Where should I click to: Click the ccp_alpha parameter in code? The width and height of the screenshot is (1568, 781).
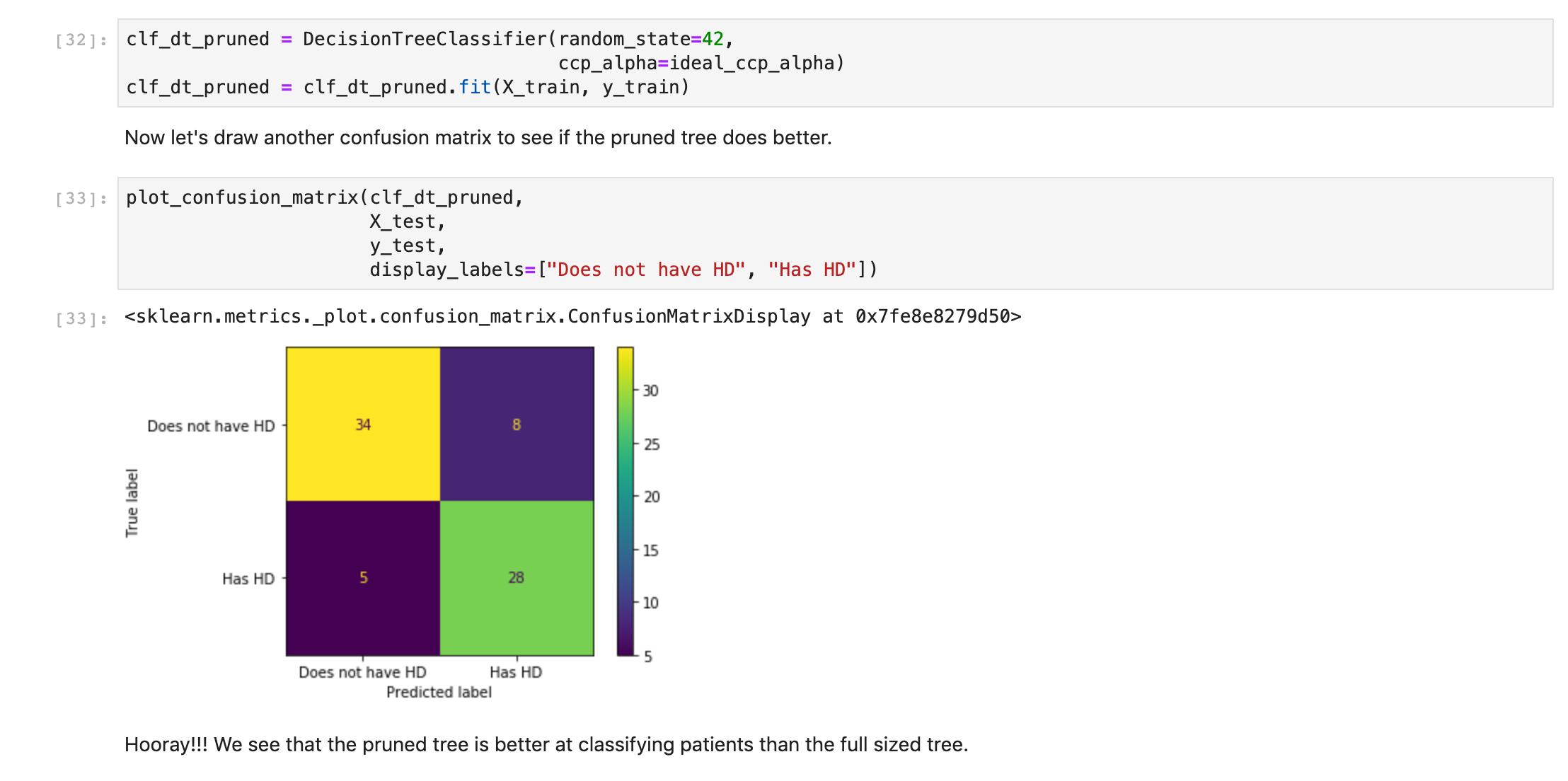(x=608, y=63)
